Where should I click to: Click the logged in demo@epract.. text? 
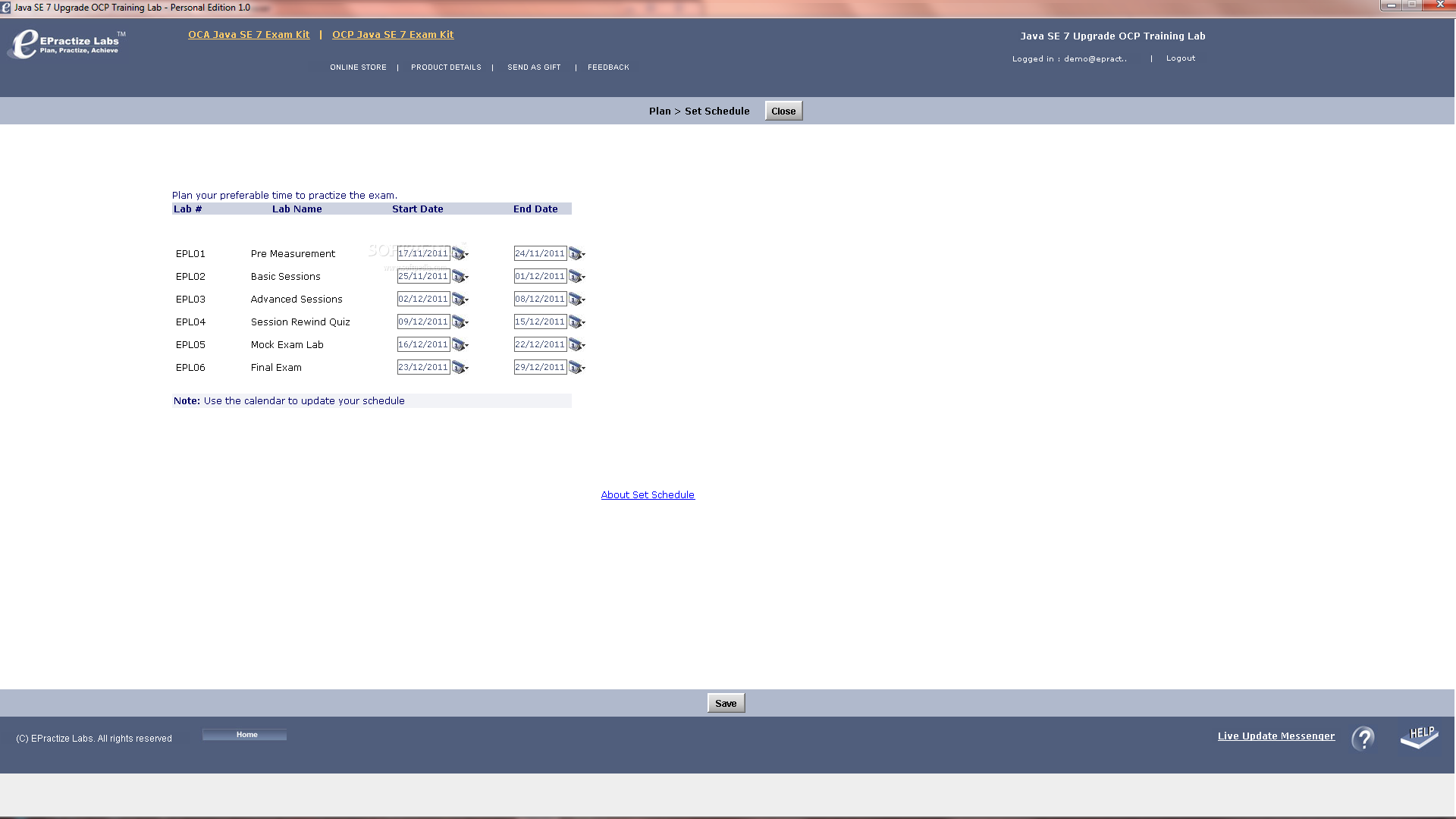pos(1069,59)
